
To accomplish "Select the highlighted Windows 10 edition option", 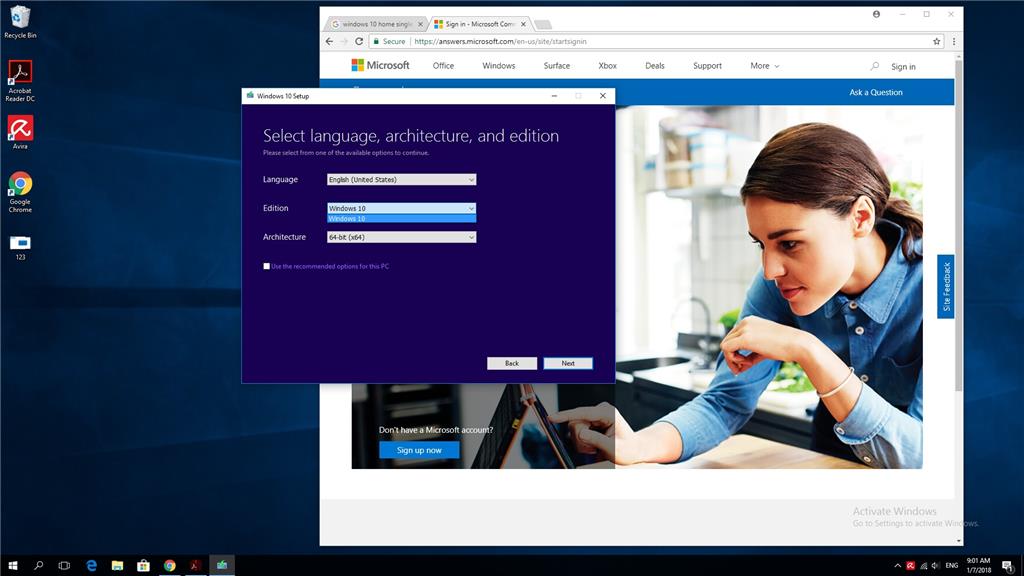I will click(x=401, y=219).
